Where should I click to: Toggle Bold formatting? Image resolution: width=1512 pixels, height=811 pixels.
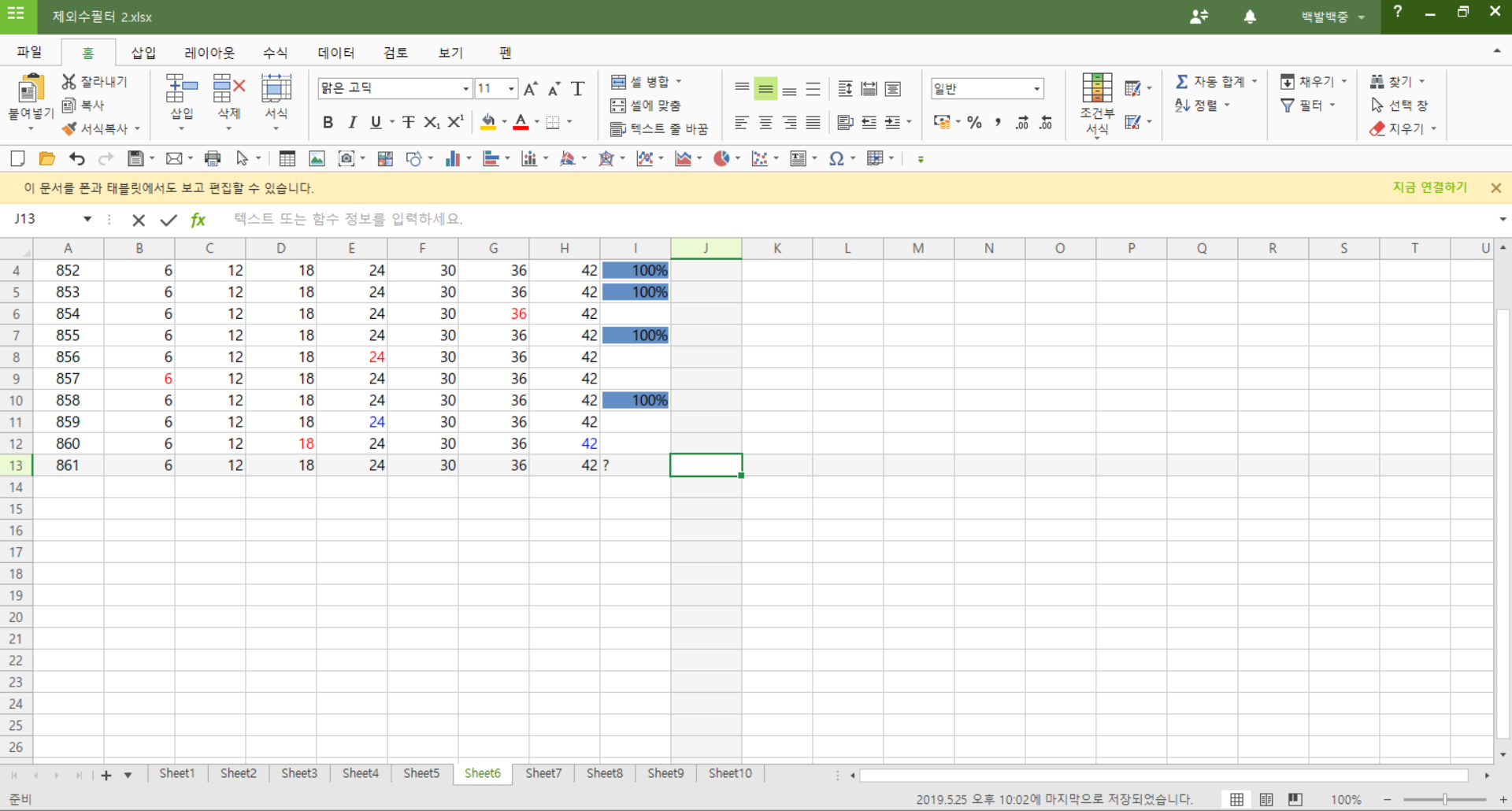(x=328, y=122)
